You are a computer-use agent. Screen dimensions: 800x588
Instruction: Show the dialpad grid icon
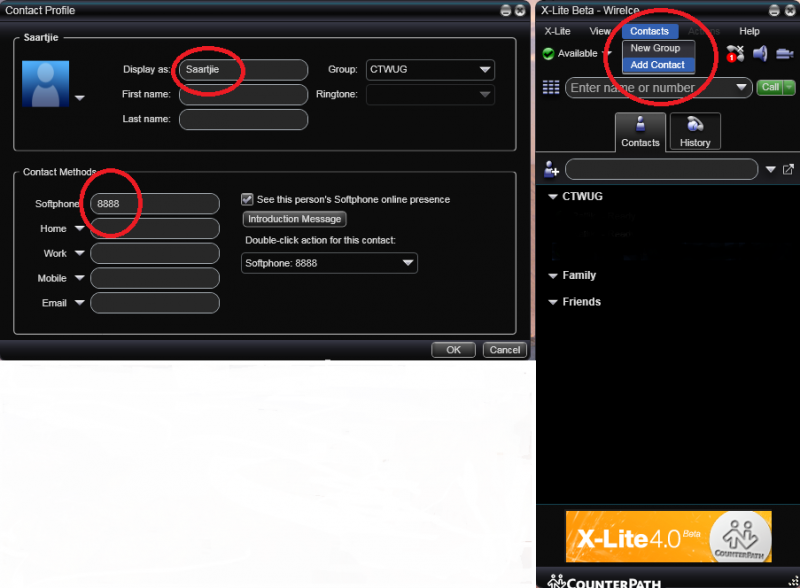point(551,88)
